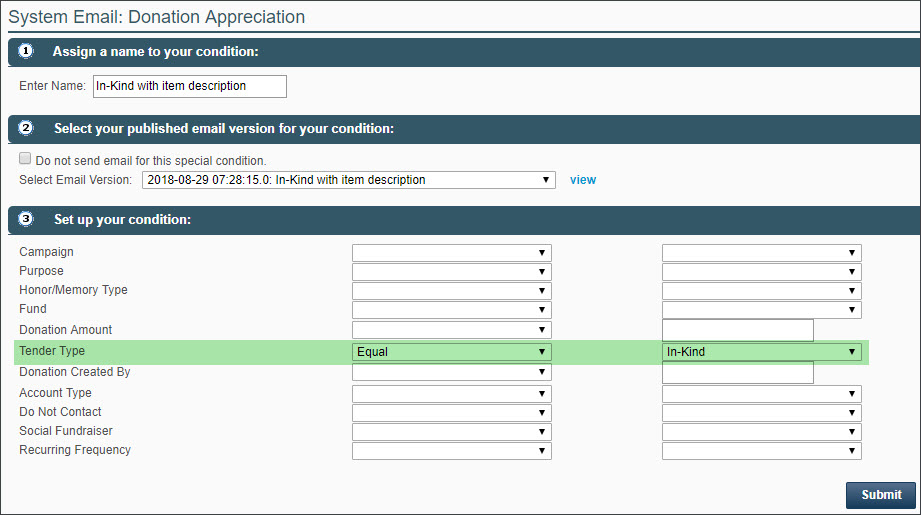Open the Select Email Version dropdown
921x515 pixels.
tap(348, 180)
